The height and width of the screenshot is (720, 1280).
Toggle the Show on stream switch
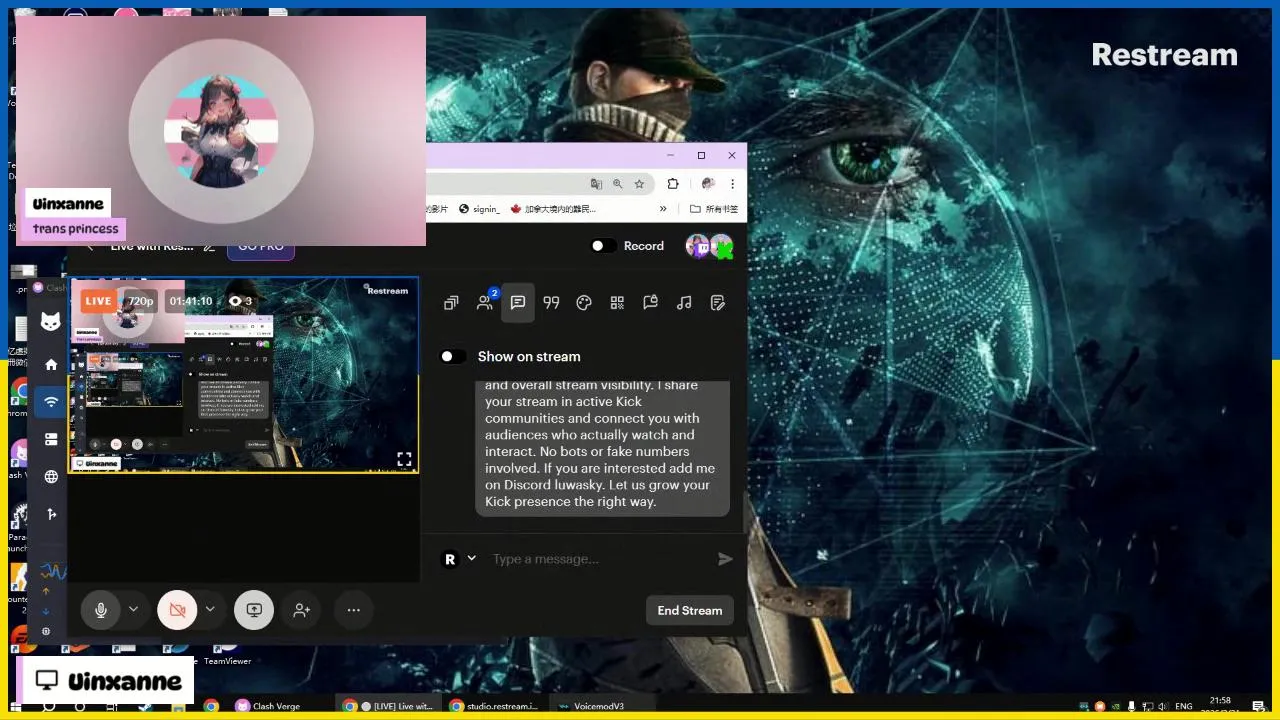click(x=453, y=356)
